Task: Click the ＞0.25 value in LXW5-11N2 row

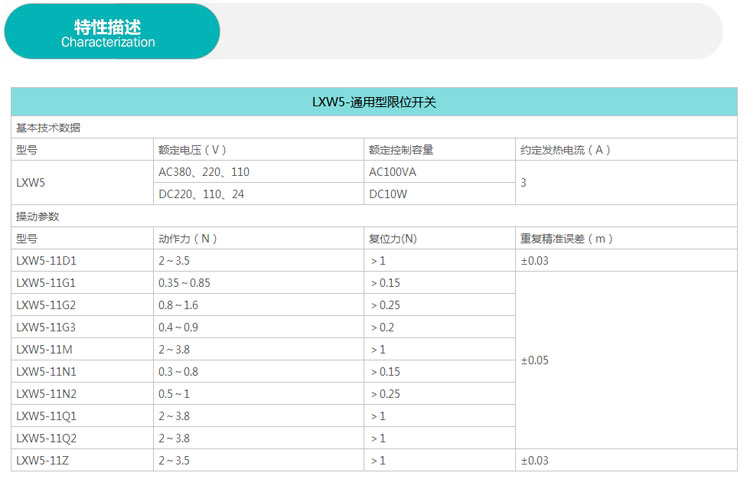Action: pos(386,394)
